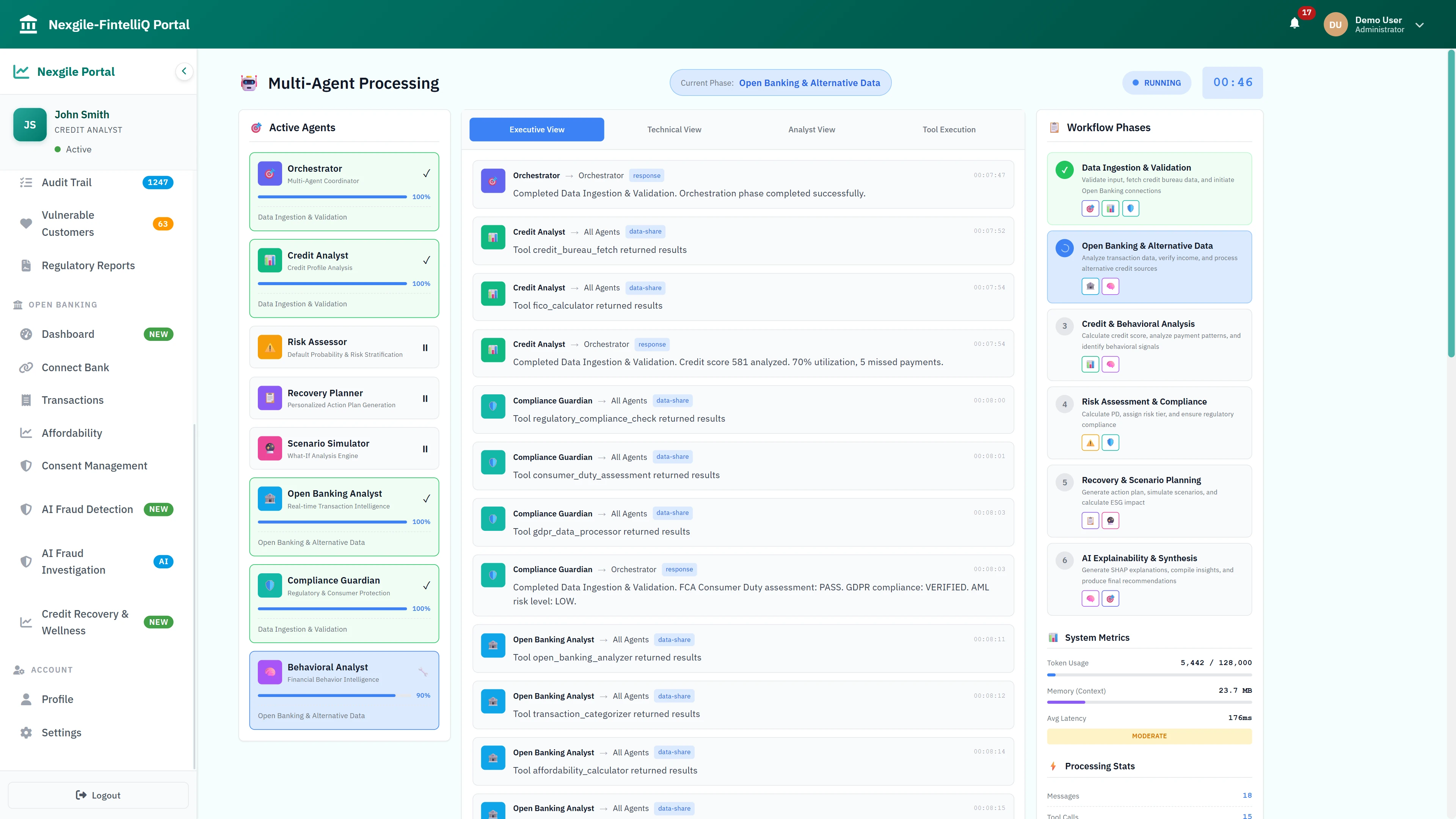
Task: Open the Tool Execution tab
Action: (949, 129)
